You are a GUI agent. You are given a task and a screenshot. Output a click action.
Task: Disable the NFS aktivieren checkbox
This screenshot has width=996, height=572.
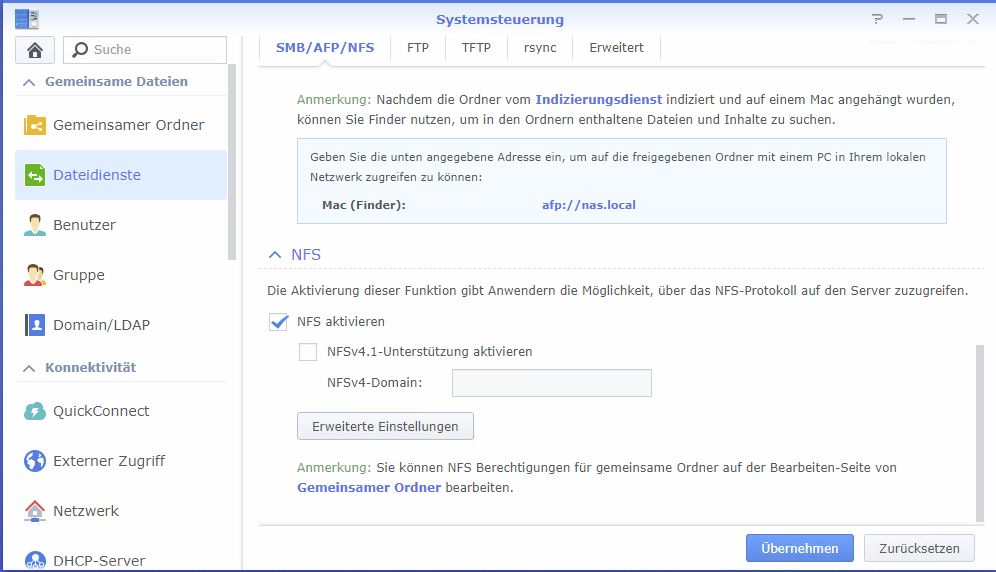[279, 322]
